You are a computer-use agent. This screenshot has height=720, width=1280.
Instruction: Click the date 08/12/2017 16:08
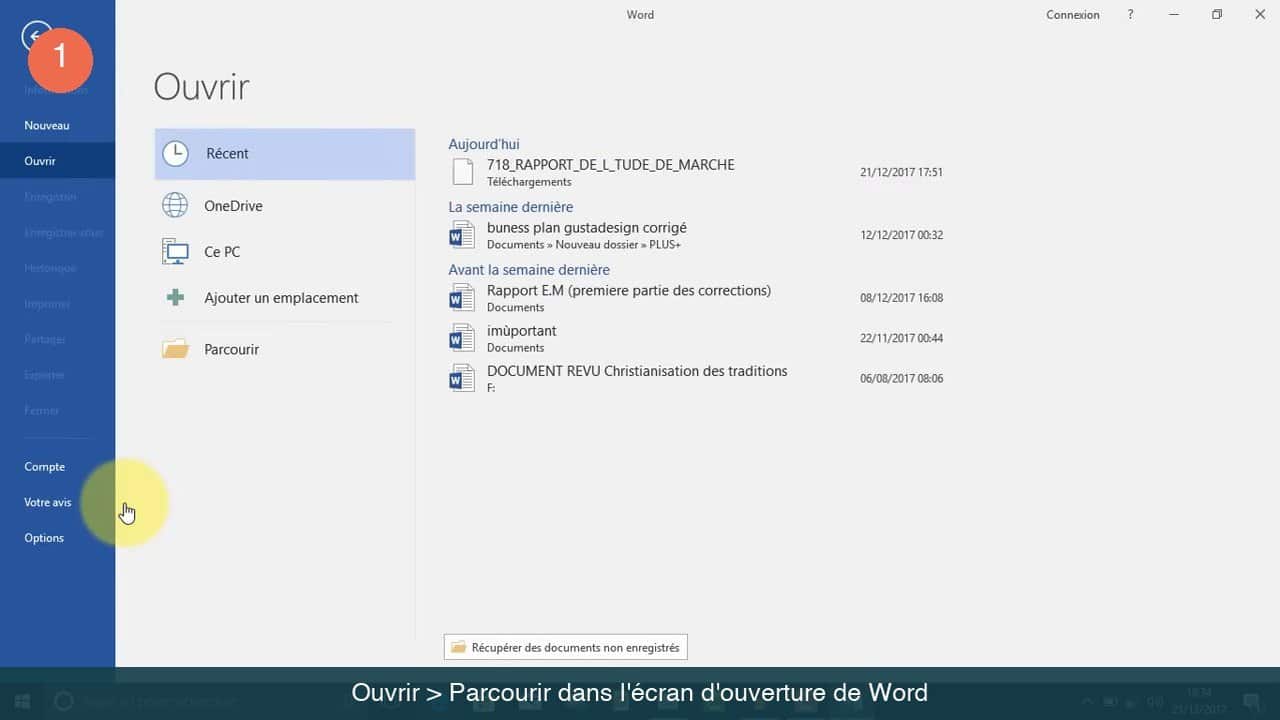pyautogui.click(x=901, y=298)
